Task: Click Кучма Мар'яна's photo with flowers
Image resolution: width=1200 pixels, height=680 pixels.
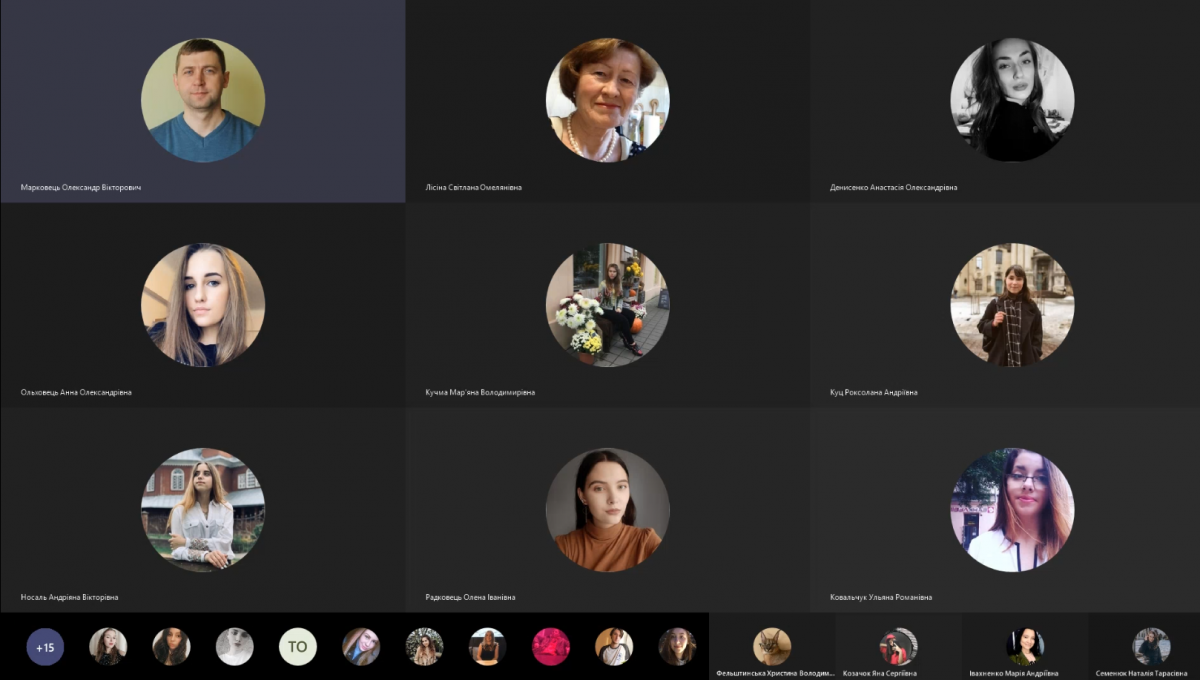Action: 607,305
